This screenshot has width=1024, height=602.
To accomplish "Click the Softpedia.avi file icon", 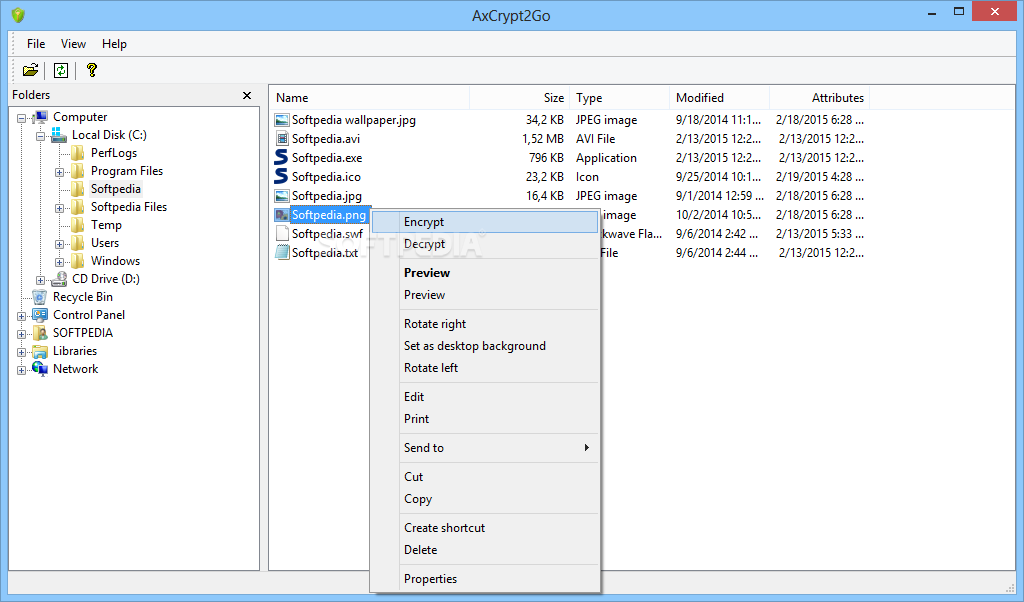I will point(281,138).
